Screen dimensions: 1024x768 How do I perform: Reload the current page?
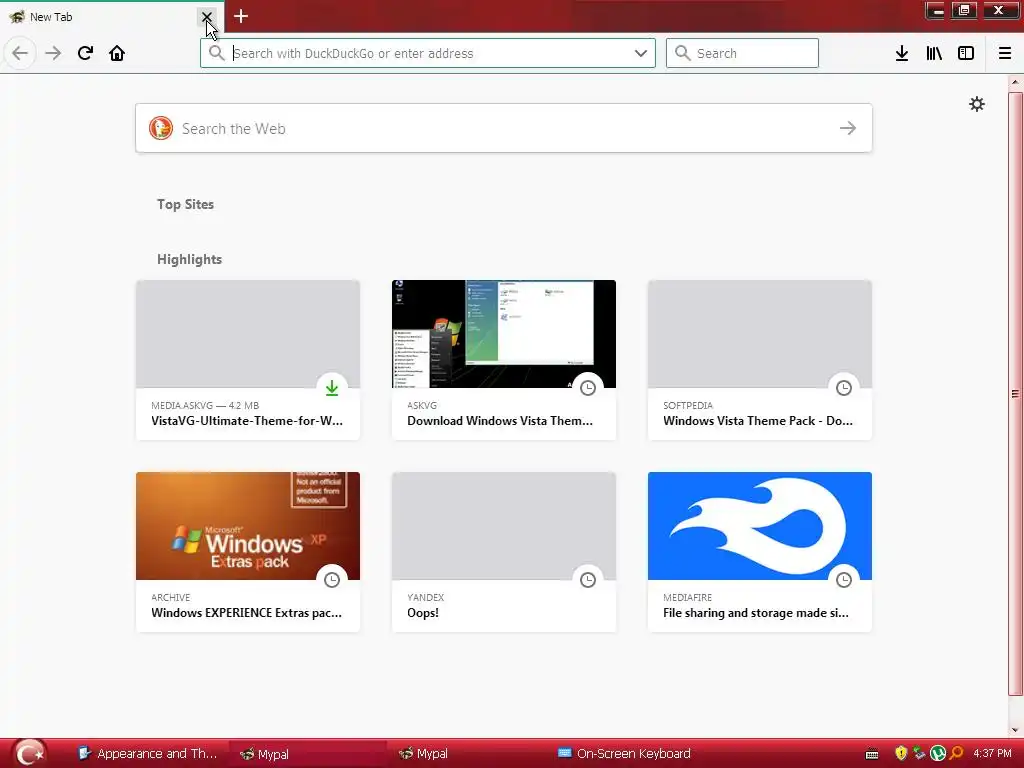(85, 53)
